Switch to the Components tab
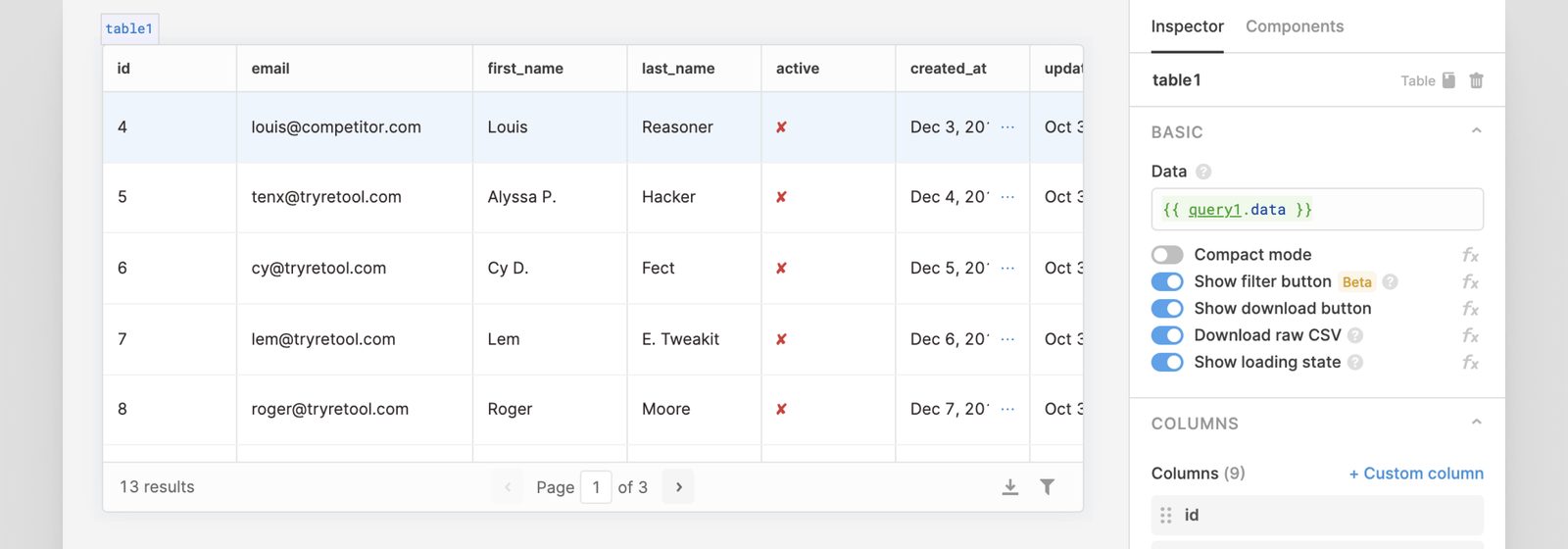Viewport: 1568px width, 549px height. tap(1294, 26)
